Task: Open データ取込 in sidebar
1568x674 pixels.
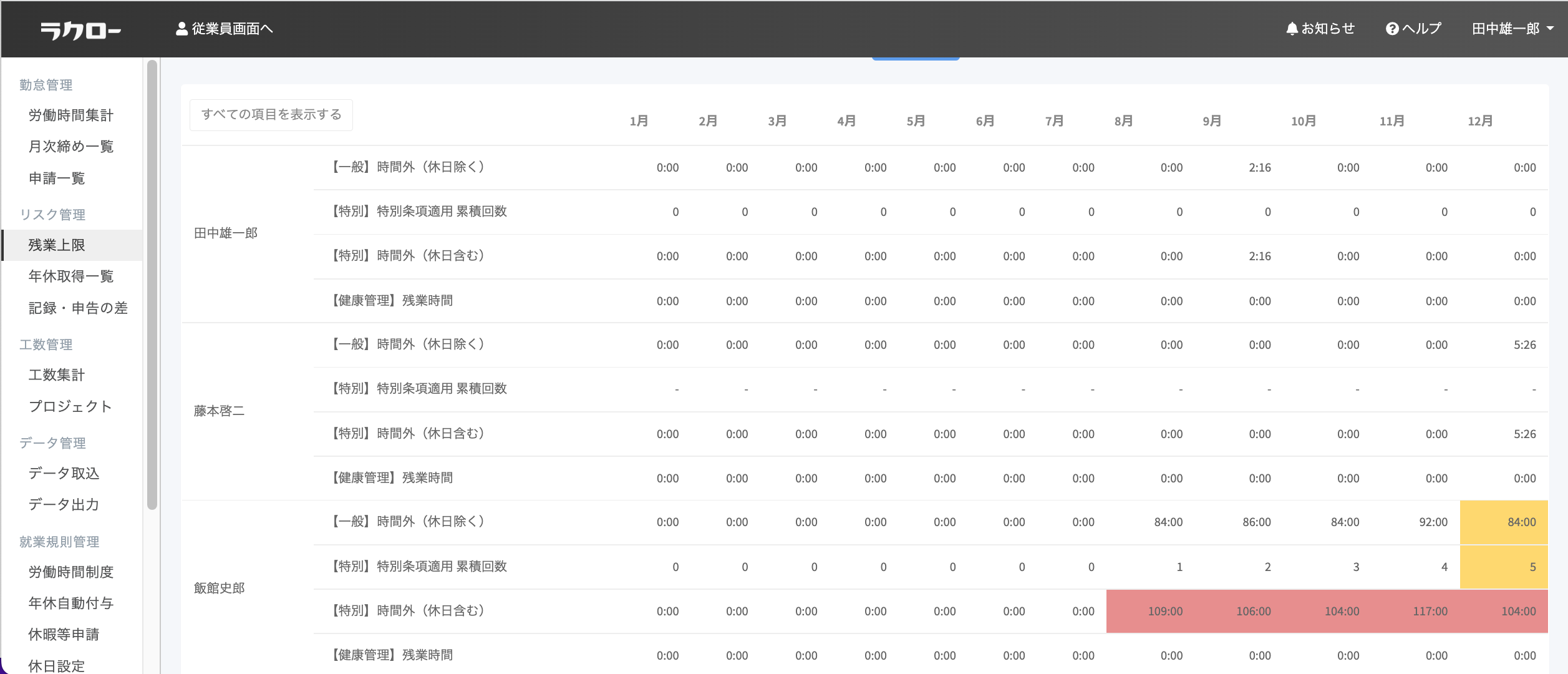Action: click(64, 474)
